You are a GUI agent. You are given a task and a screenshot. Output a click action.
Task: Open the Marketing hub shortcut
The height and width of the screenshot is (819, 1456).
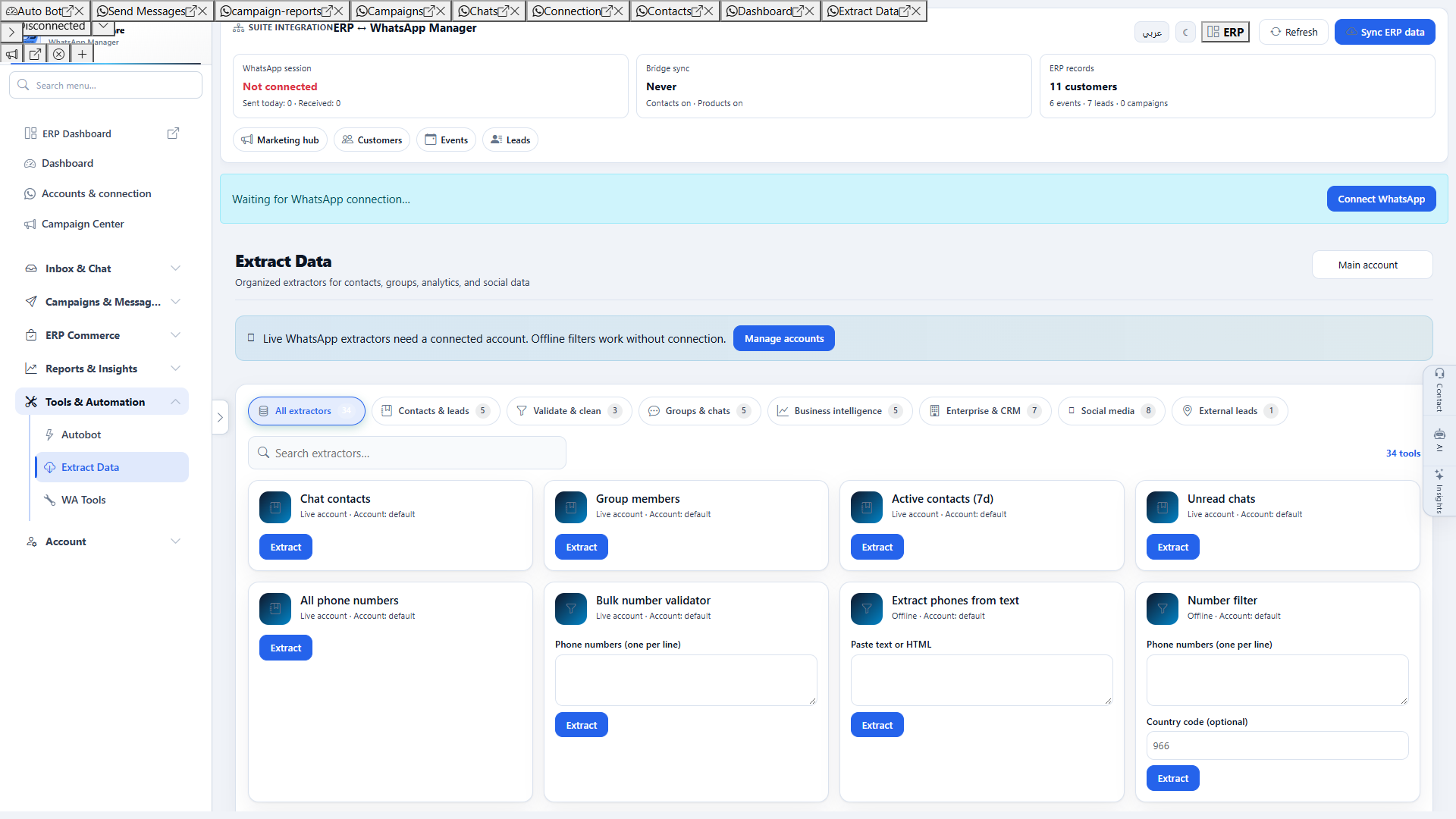[x=280, y=140]
